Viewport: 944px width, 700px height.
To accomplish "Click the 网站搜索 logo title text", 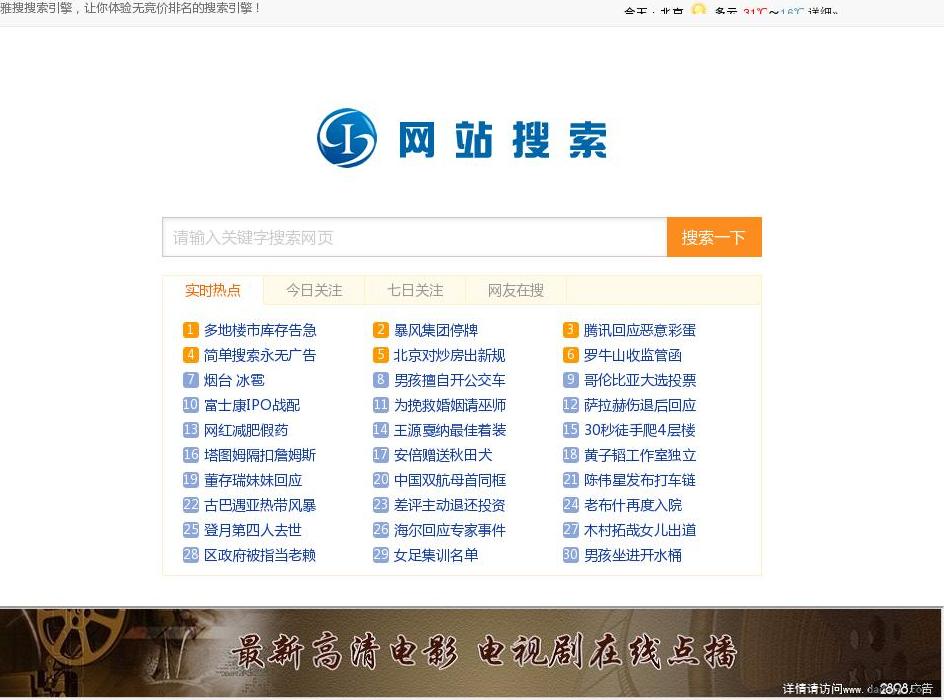I will click(503, 139).
